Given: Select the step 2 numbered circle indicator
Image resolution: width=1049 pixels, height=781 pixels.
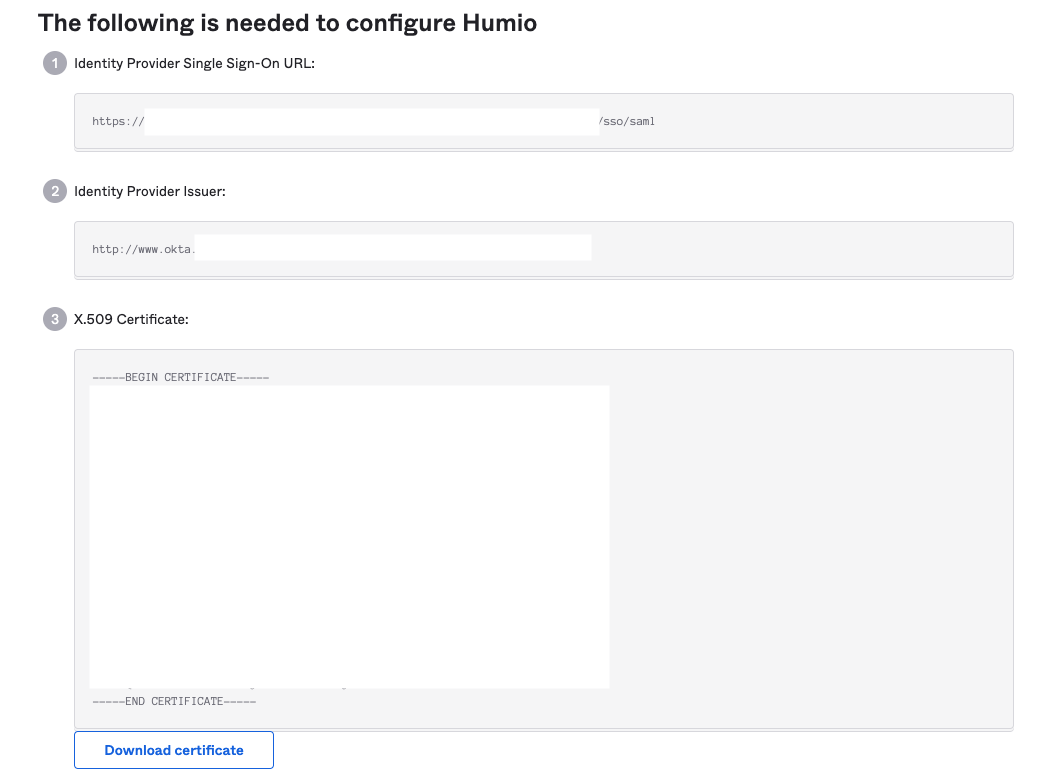Looking at the screenshot, I should point(55,191).
